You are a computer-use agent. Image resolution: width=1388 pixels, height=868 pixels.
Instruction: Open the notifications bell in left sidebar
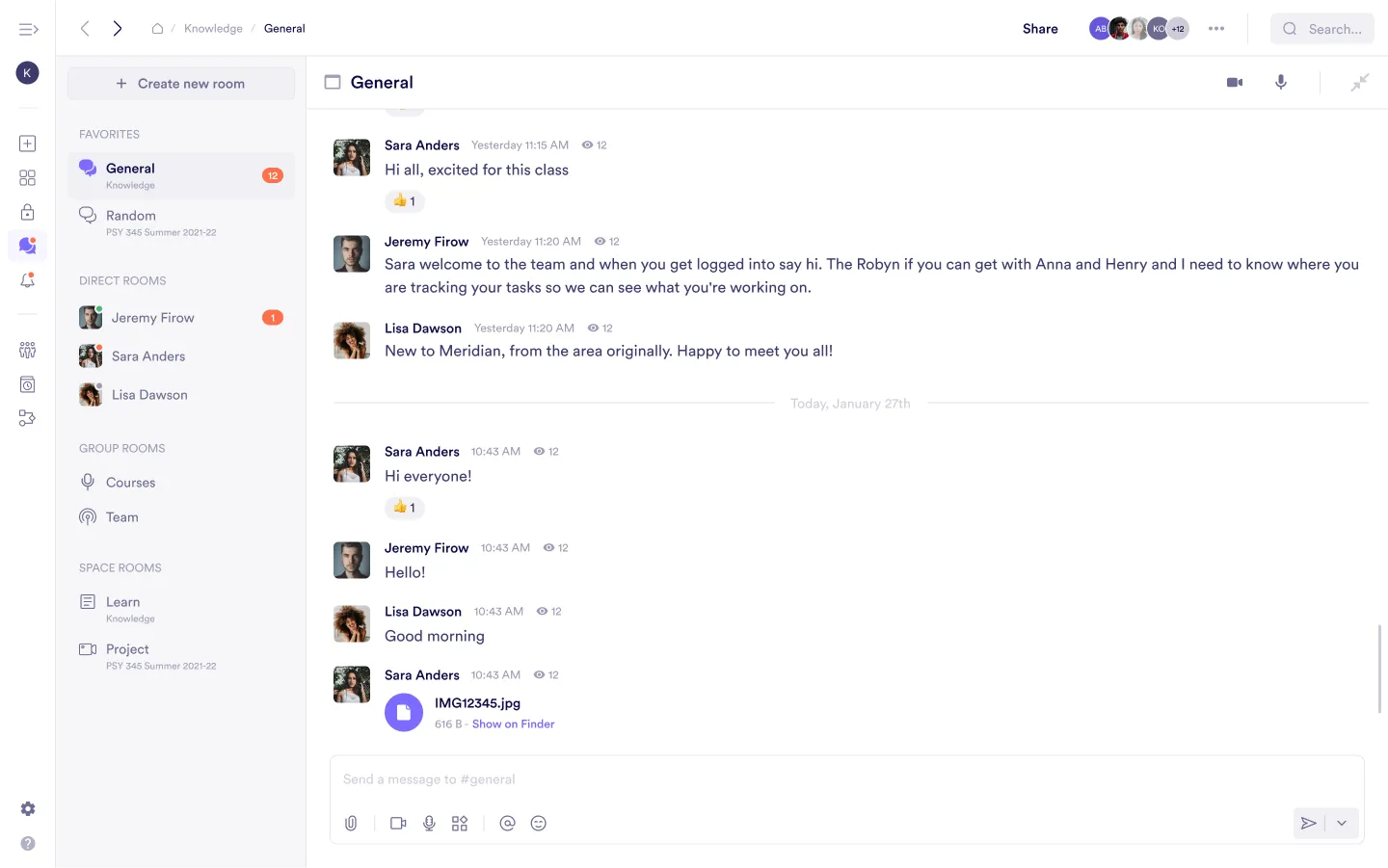27,280
